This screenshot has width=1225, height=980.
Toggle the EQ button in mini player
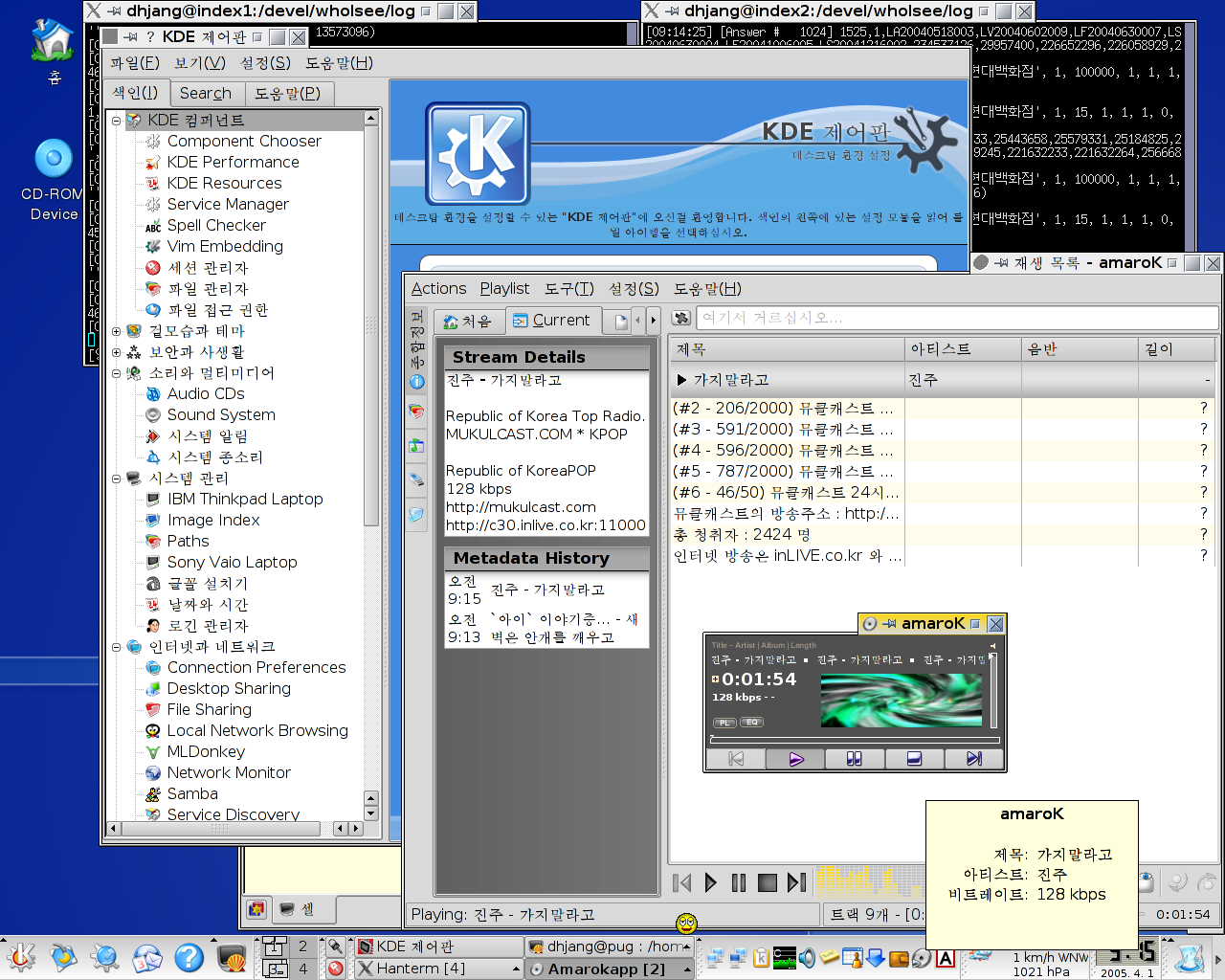[x=751, y=723]
